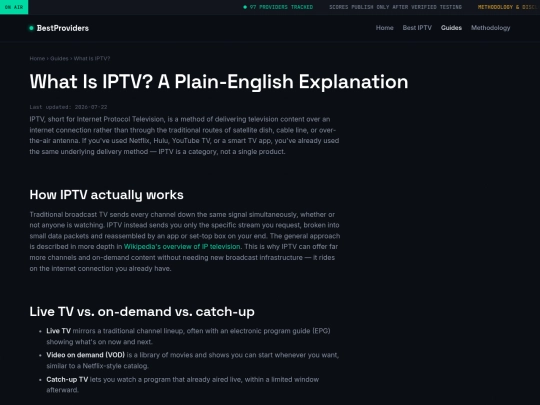This screenshot has height=405, width=540.
Task: Click the main 'What Is IPTV?' page title
Action: pyautogui.click(x=219, y=82)
